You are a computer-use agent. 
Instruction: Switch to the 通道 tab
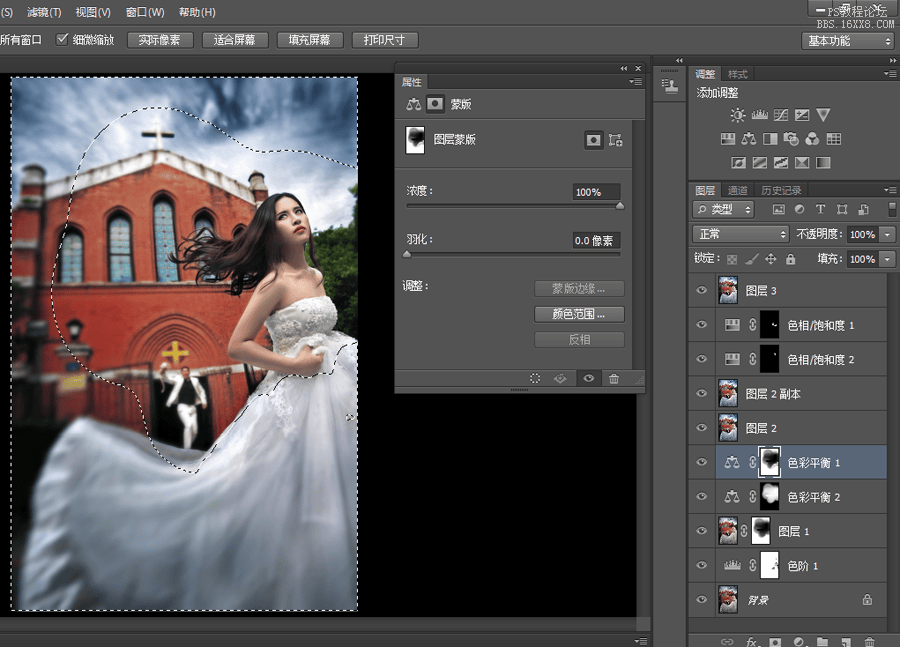click(x=738, y=190)
